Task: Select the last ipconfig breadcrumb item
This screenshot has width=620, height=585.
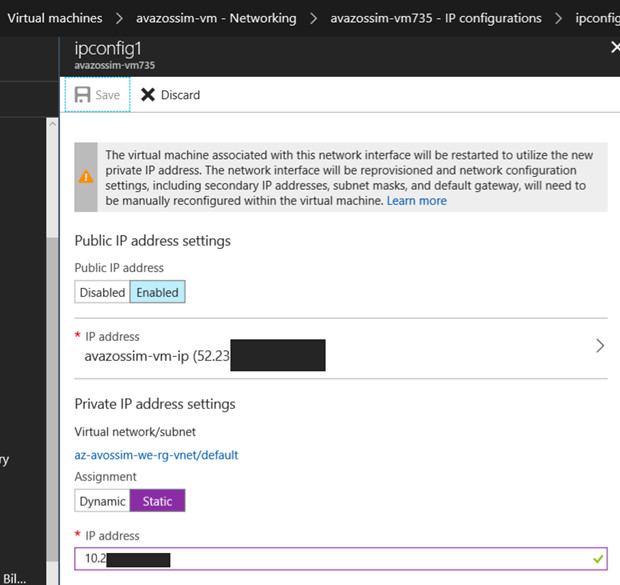Action: tap(597, 18)
